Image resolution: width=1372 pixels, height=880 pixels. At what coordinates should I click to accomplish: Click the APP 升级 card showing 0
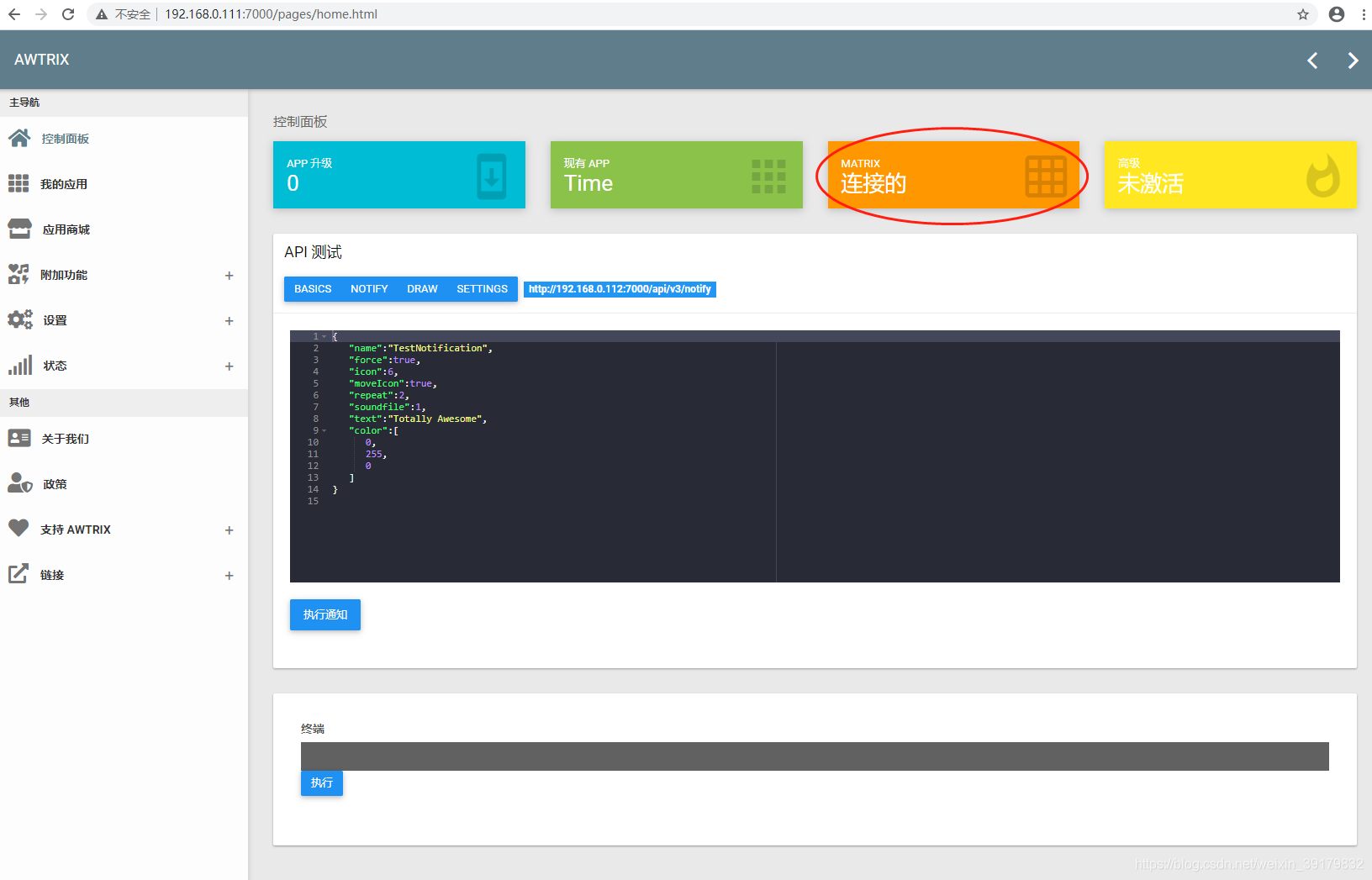399,175
